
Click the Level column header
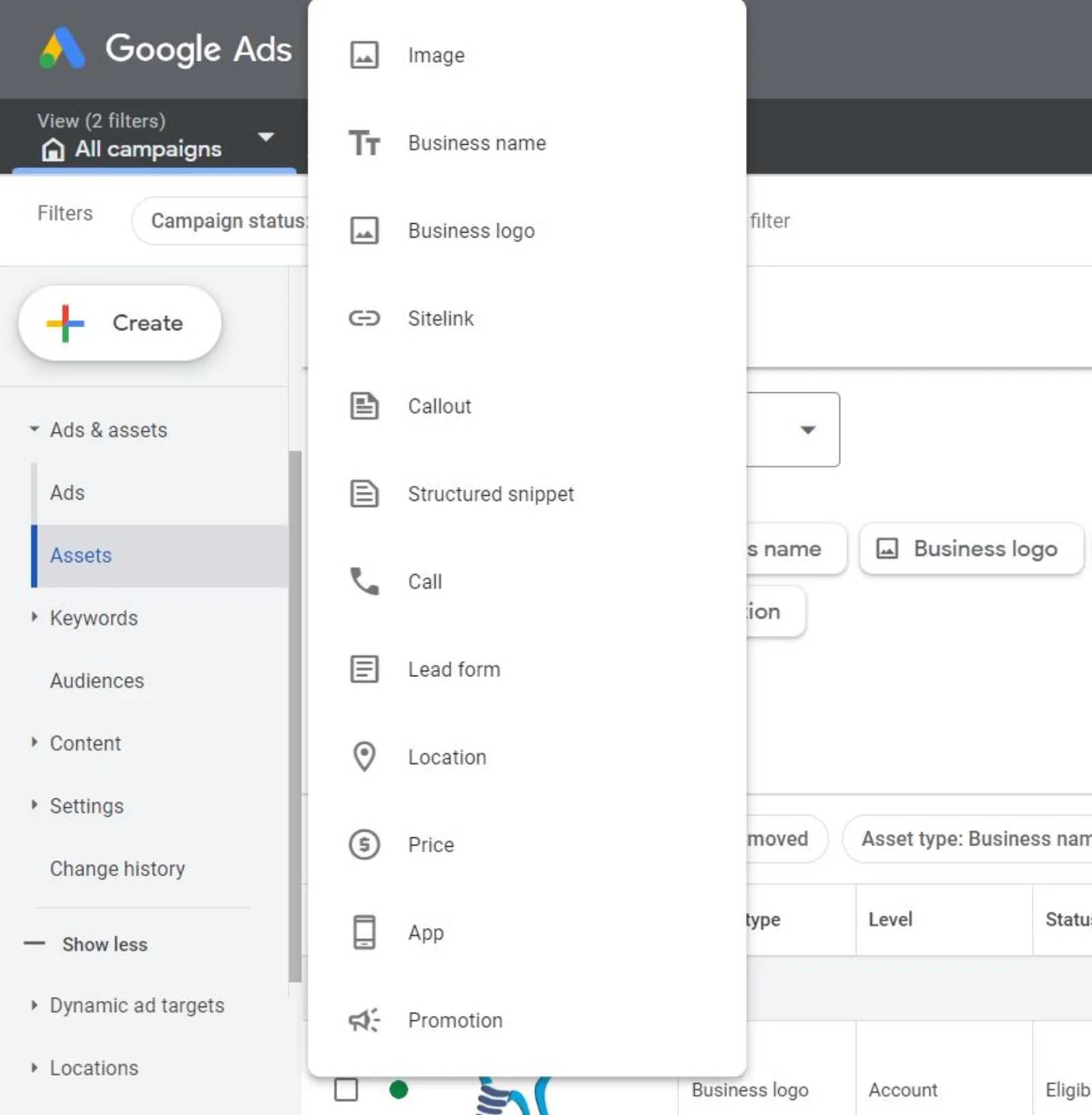(x=890, y=919)
